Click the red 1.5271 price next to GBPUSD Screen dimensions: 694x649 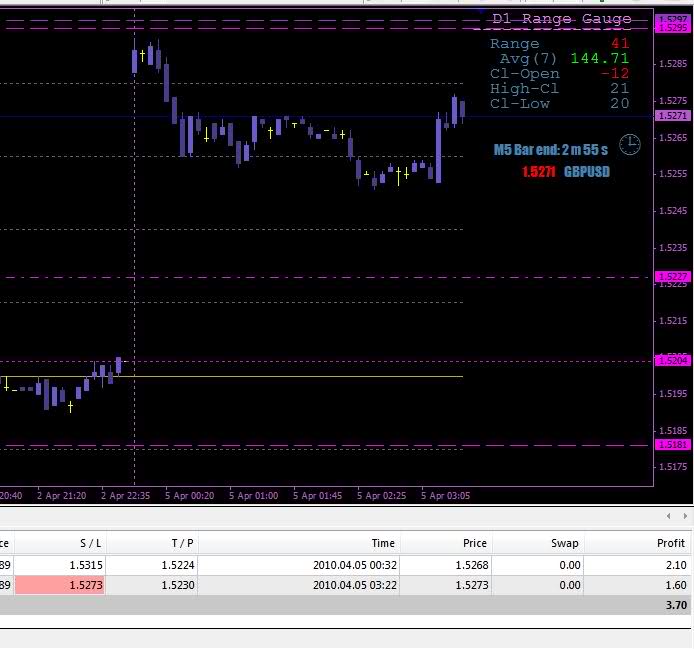point(539,172)
